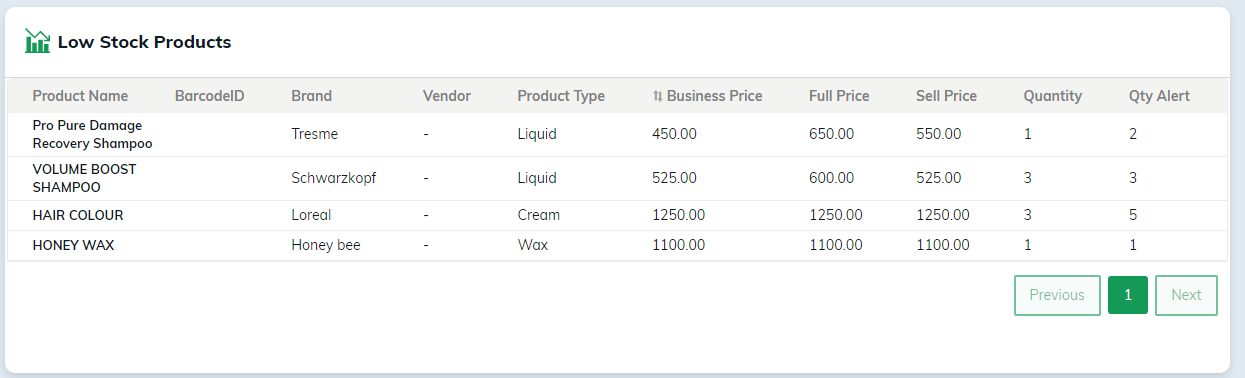
Task: Sort by Full Price column
Action: point(839,96)
